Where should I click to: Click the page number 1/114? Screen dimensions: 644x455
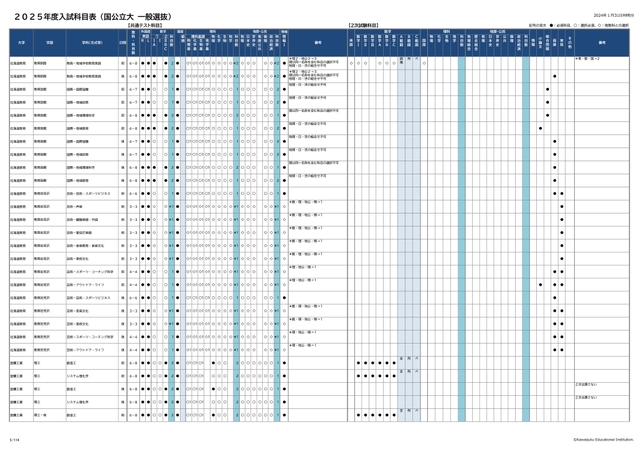point(14,438)
